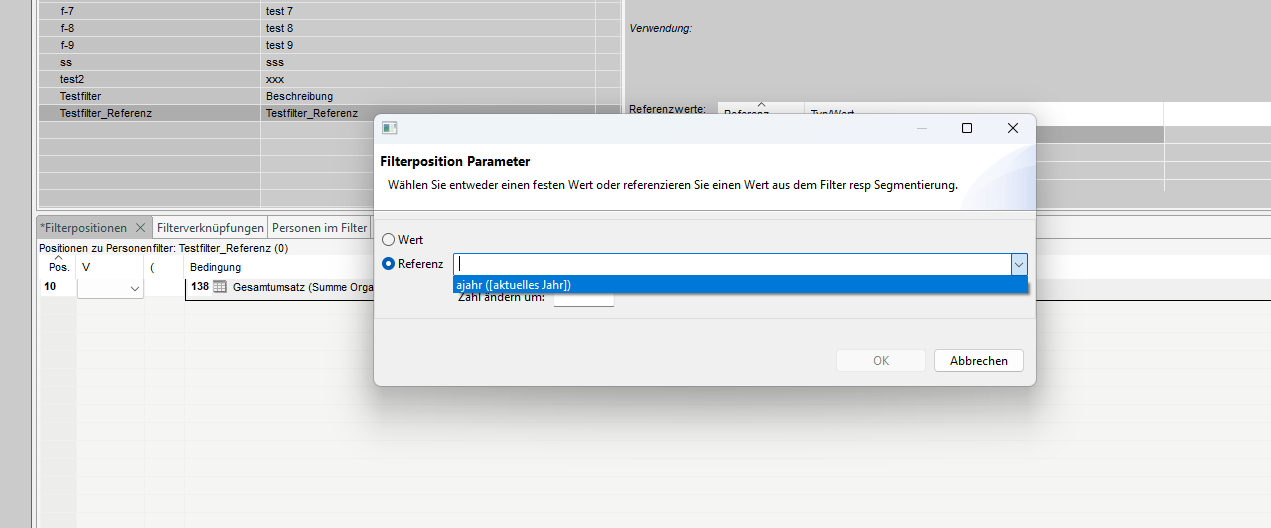The image size is (1271, 528).
Task: Select the Wert radio button
Action: [x=389, y=240]
